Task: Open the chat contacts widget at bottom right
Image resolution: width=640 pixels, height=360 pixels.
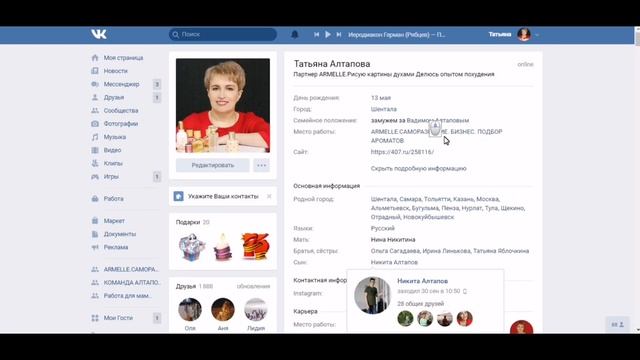Action: point(618,324)
